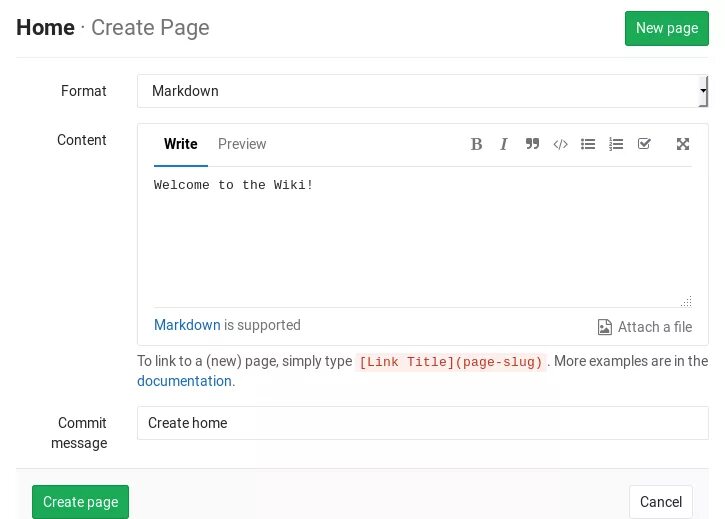Click the Attach a file icon
725x519 pixels.
point(604,327)
